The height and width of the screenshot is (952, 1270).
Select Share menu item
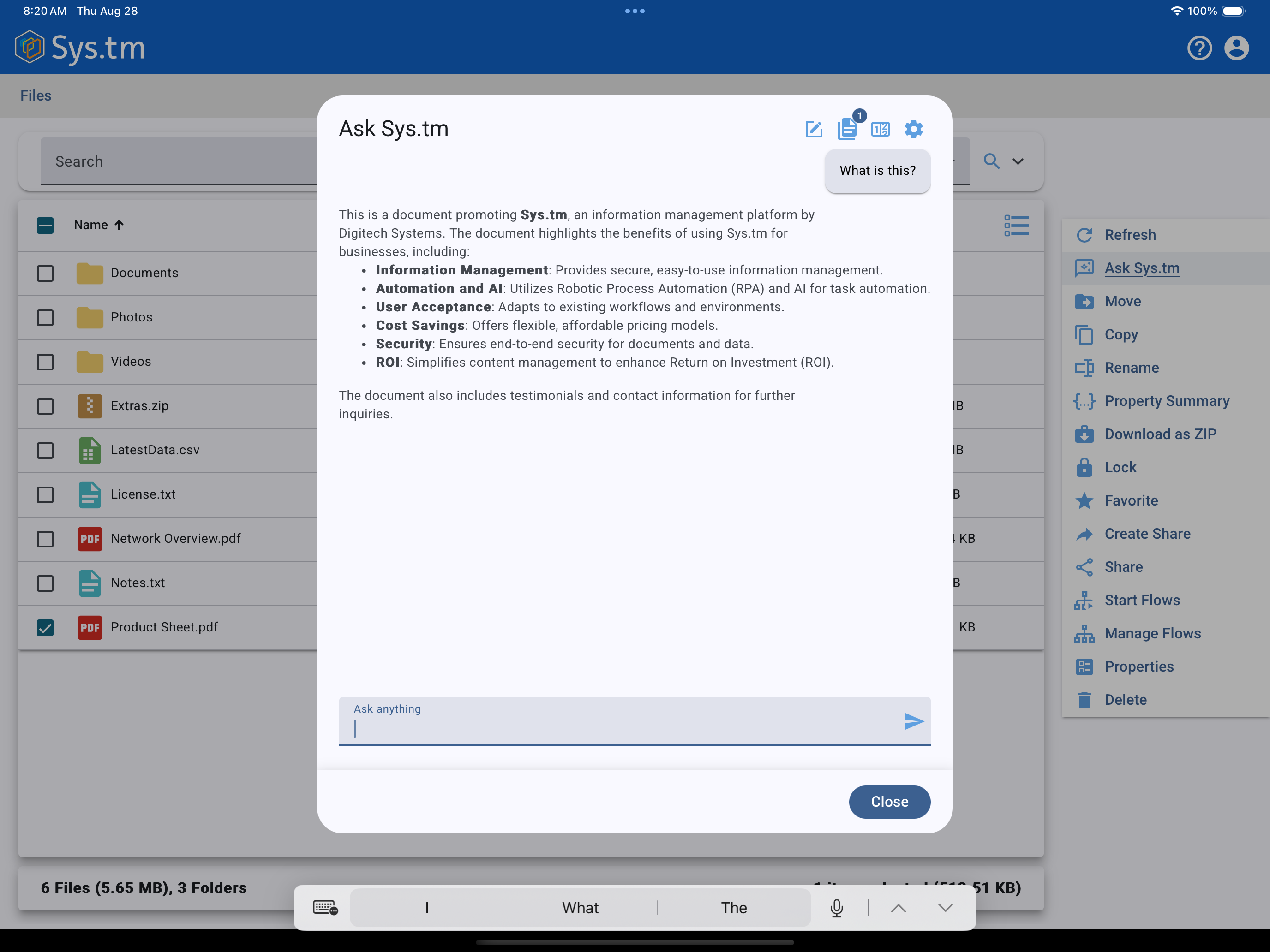coord(1166,567)
